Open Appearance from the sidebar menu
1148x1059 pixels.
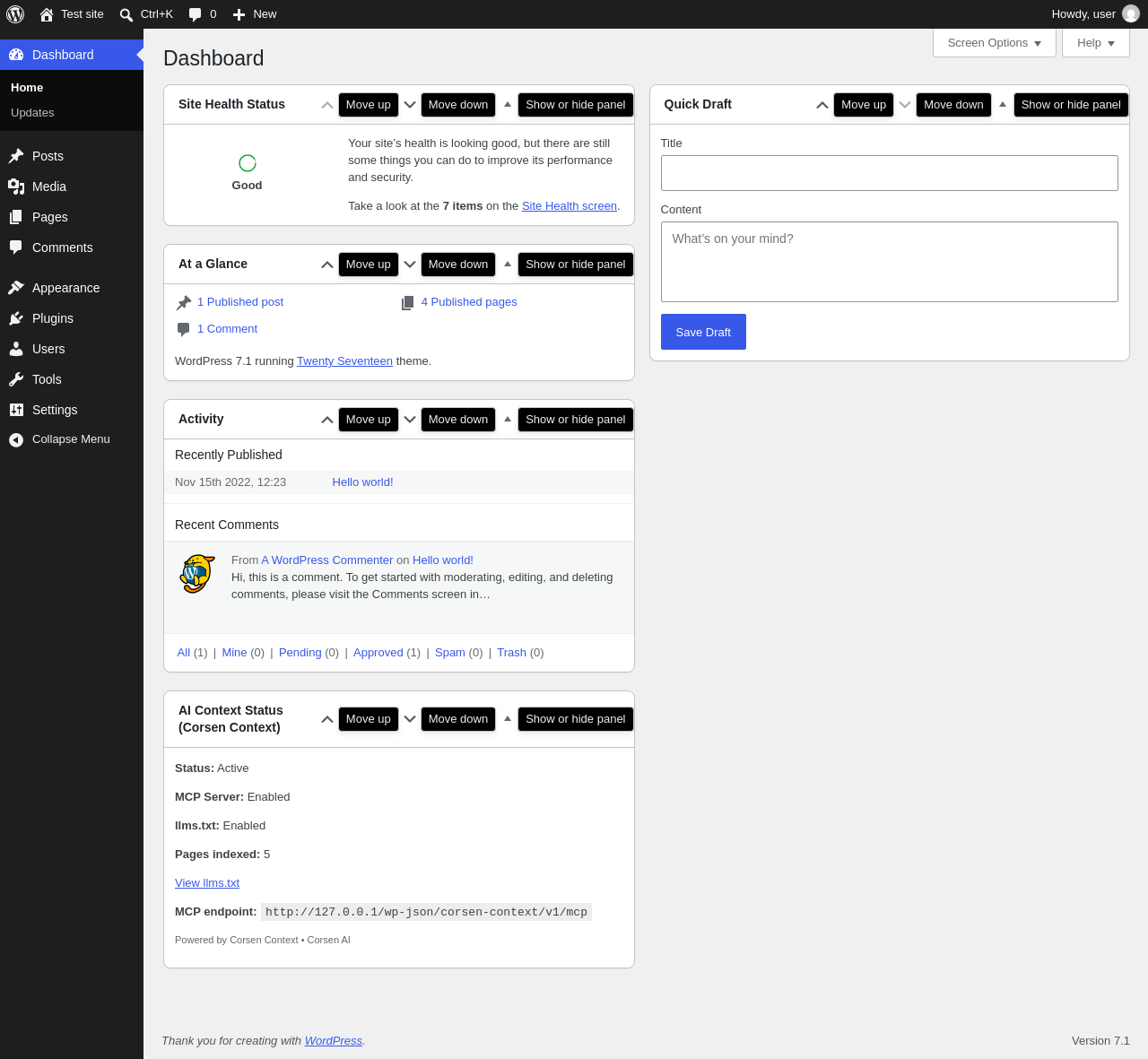[72, 288]
